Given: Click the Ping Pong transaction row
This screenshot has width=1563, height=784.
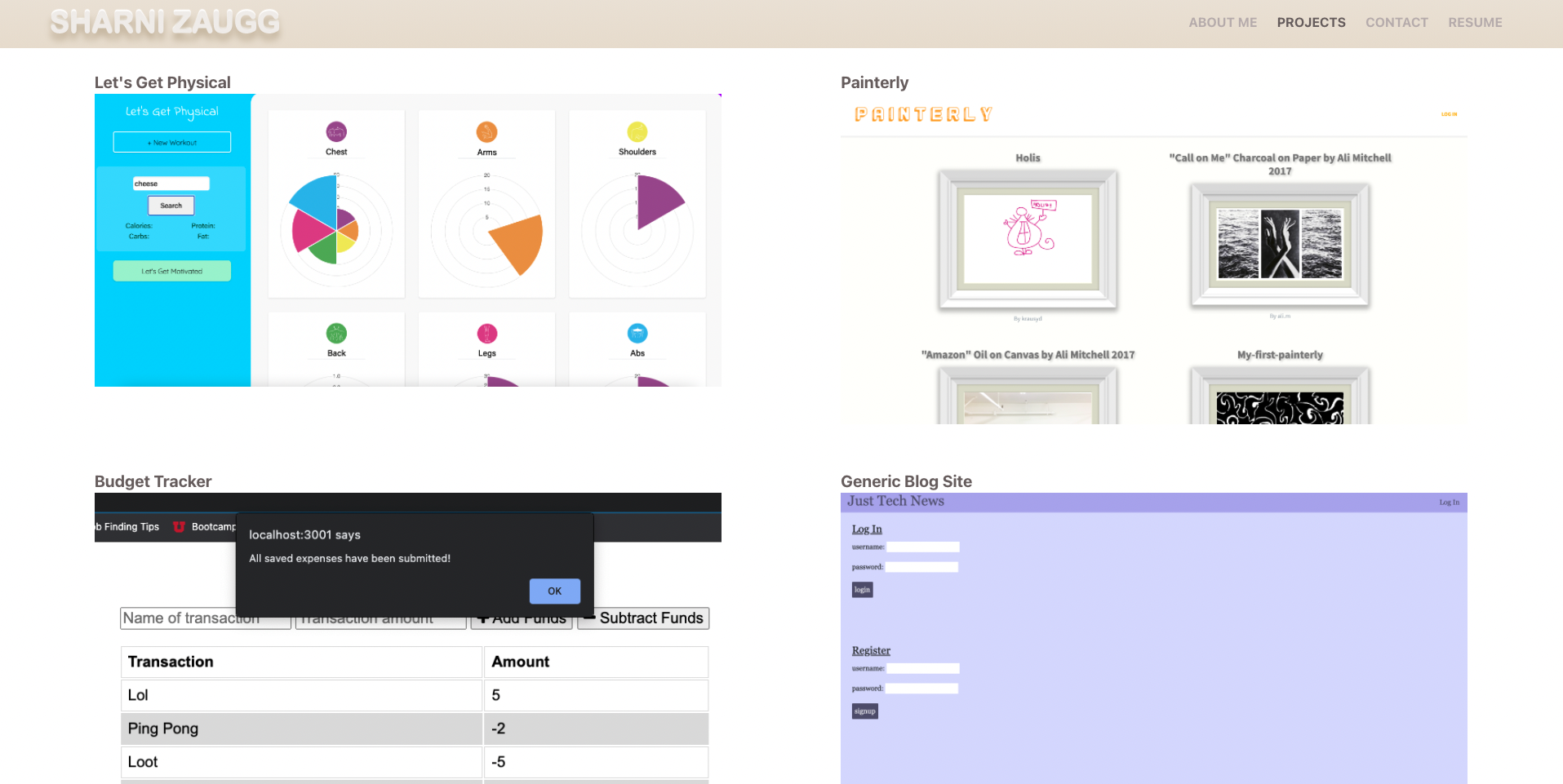Looking at the screenshot, I should pyautogui.click(x=415, y=729).
